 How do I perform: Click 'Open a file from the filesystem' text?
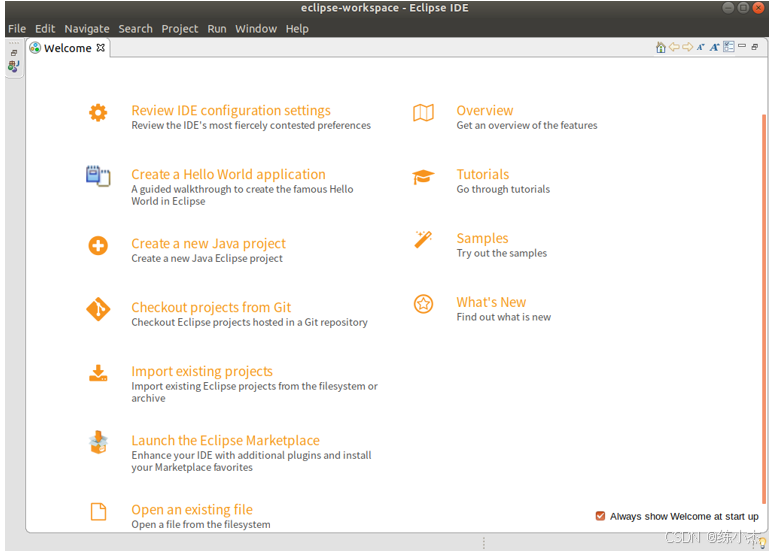point(201,524)
